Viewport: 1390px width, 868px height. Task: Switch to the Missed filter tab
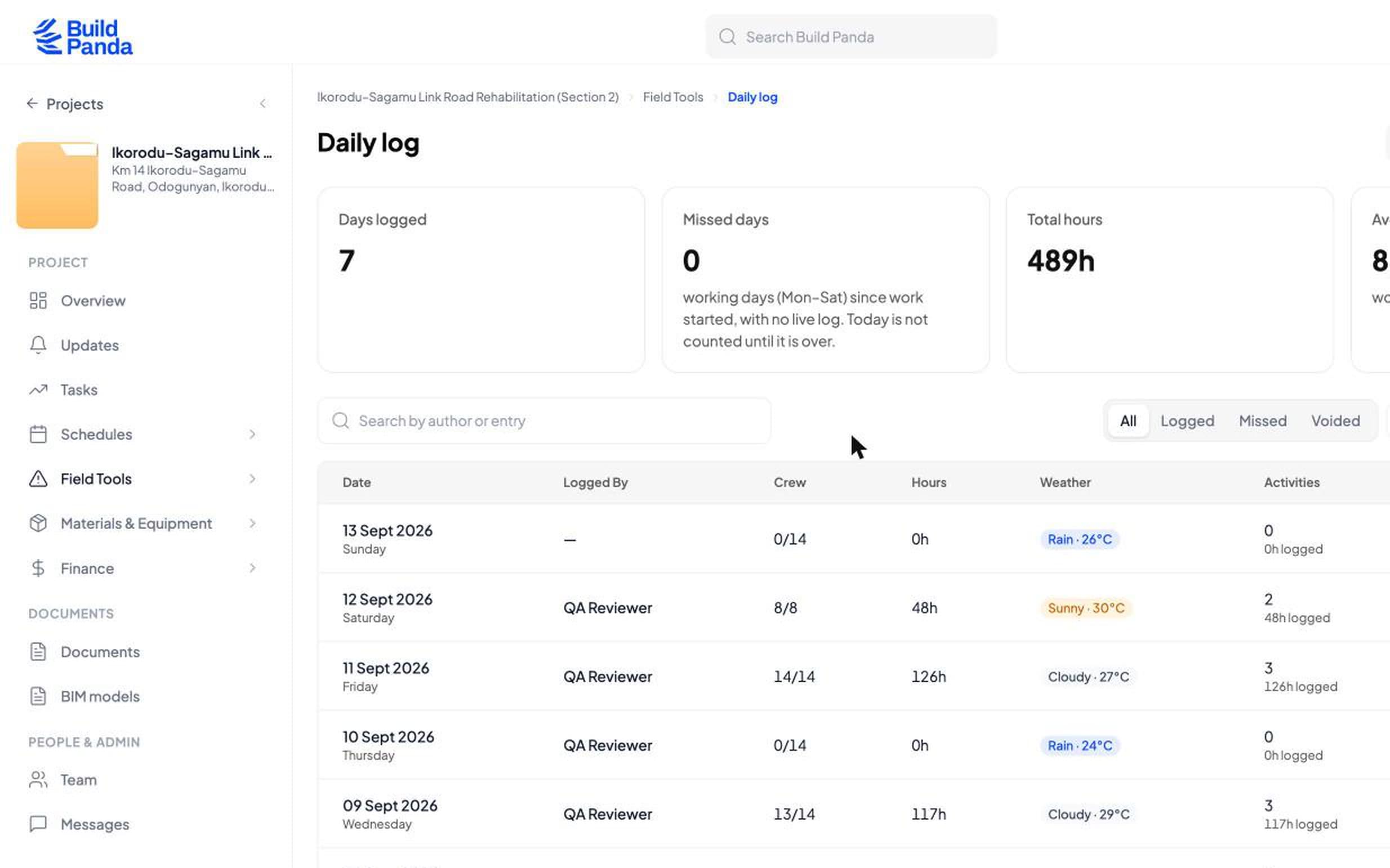1263,421
